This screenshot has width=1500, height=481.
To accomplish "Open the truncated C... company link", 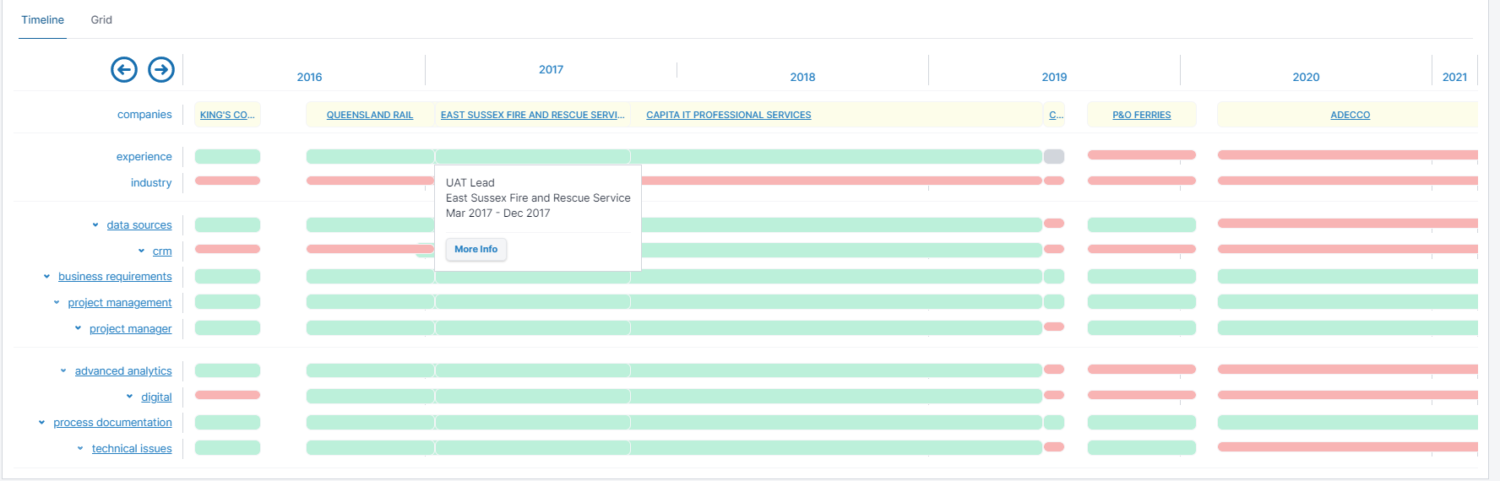I will pyautogui.click(x=1055, y=115).
